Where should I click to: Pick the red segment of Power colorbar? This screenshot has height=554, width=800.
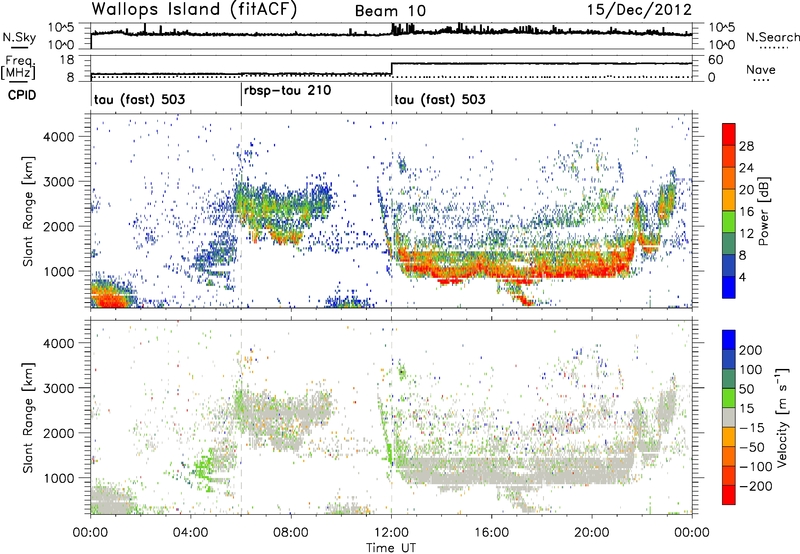(x=729, y=135)
